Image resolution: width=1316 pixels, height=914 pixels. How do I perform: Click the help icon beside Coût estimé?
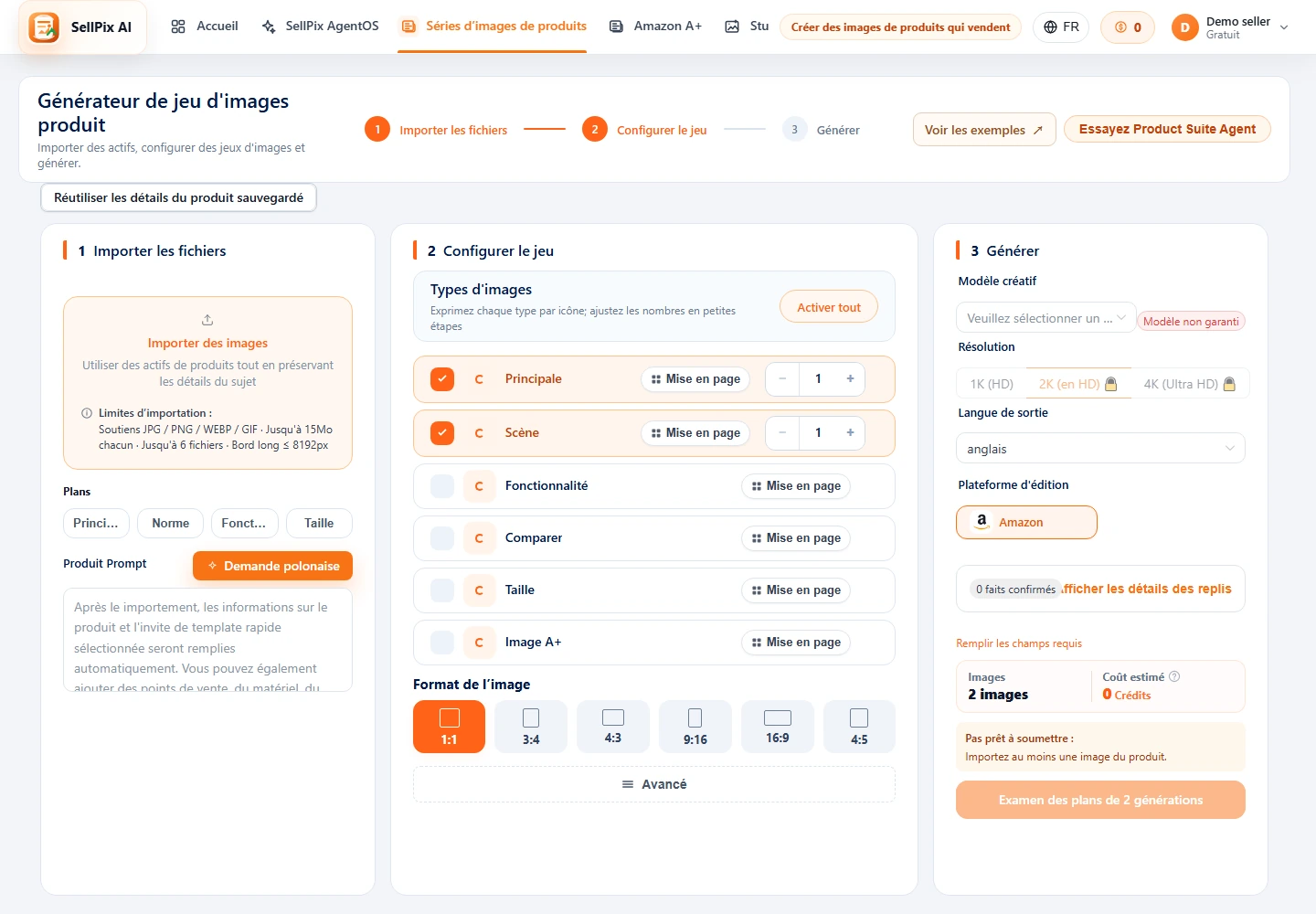click(x=1174, y=676)
